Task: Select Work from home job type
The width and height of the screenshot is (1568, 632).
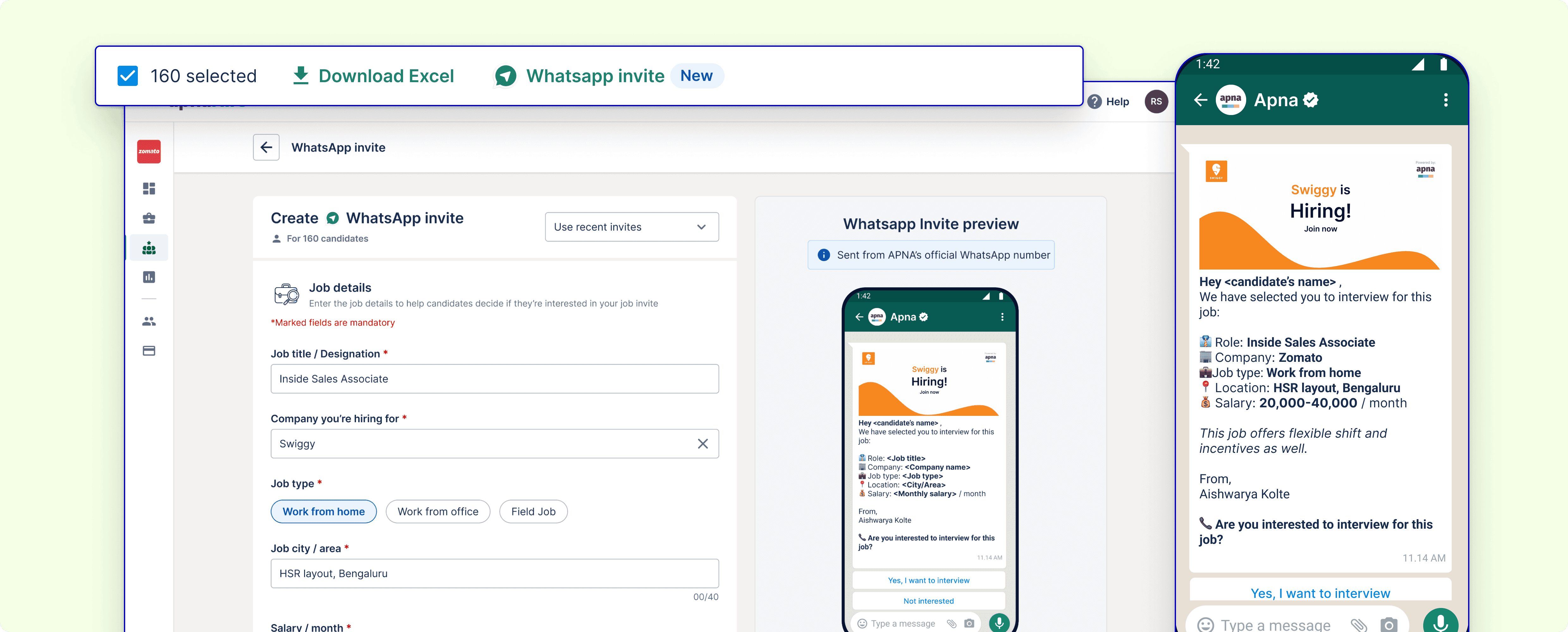Action: coord(323,512)
